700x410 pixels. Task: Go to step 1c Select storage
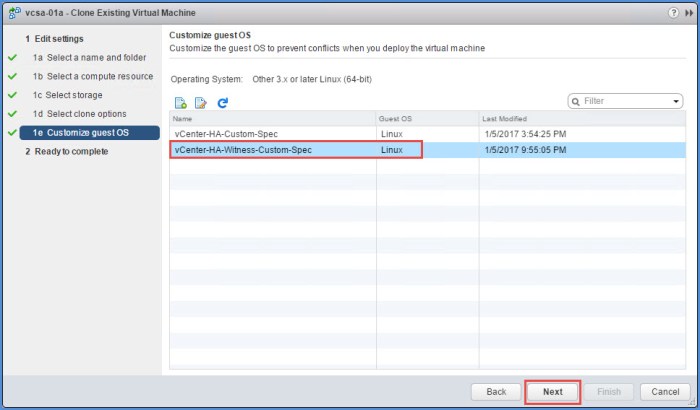pos(67,95)
